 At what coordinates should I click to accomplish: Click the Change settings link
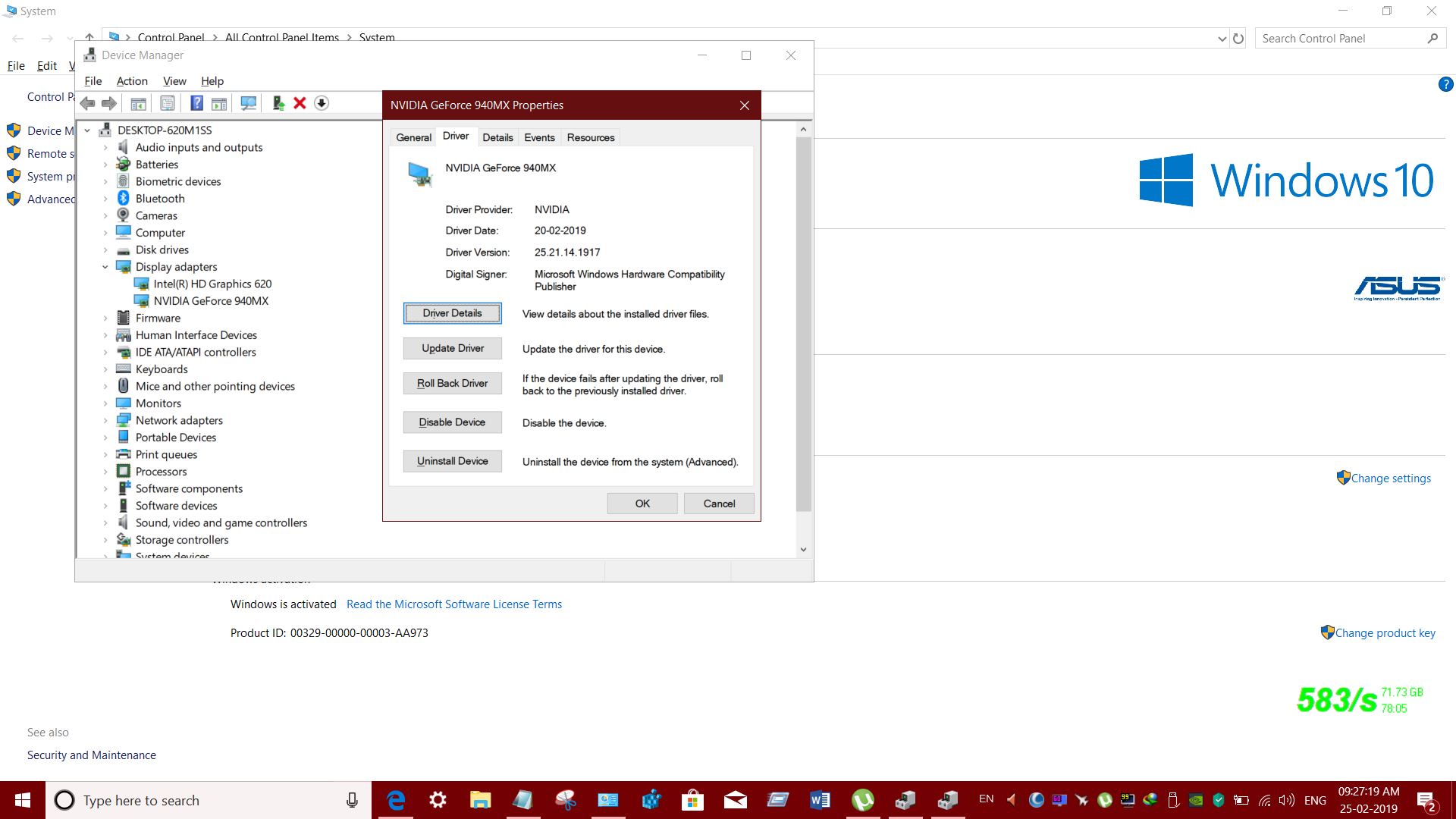click(1391, 479)
